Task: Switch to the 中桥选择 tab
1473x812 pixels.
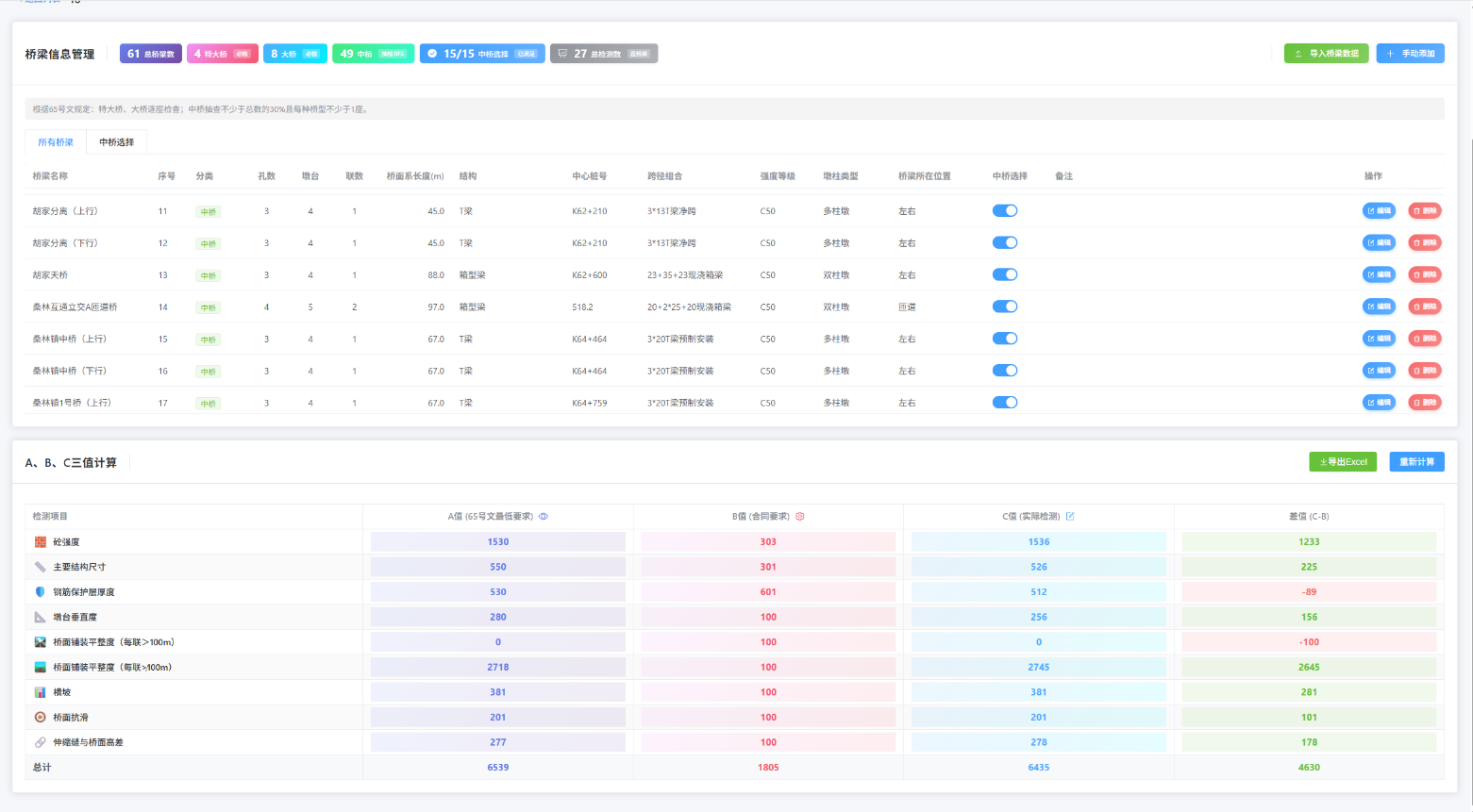Action: pyautogui.click(x=117, y=142)
